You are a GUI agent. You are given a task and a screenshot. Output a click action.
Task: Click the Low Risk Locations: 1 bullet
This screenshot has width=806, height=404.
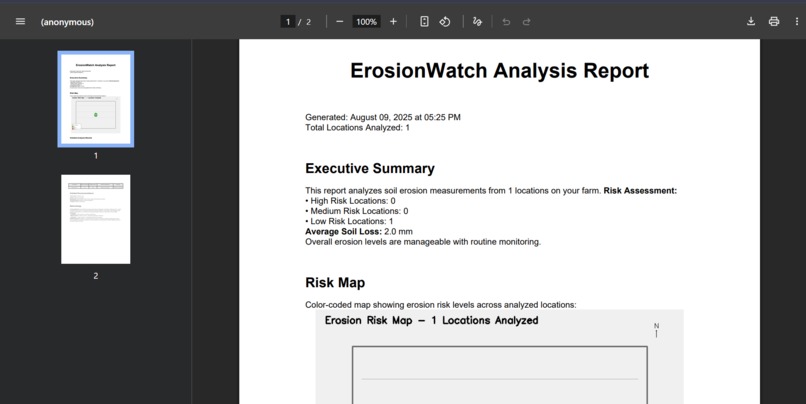pyautogui.click(x=350, y=221)
